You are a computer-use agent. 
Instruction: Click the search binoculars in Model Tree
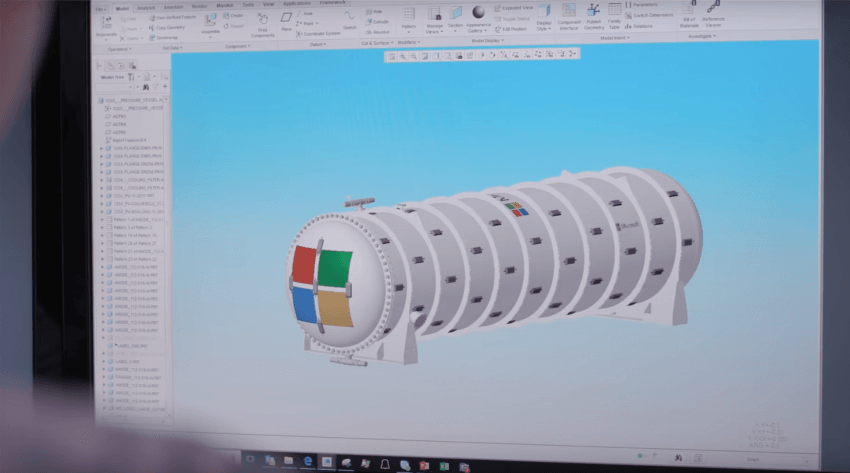[145, 87]
